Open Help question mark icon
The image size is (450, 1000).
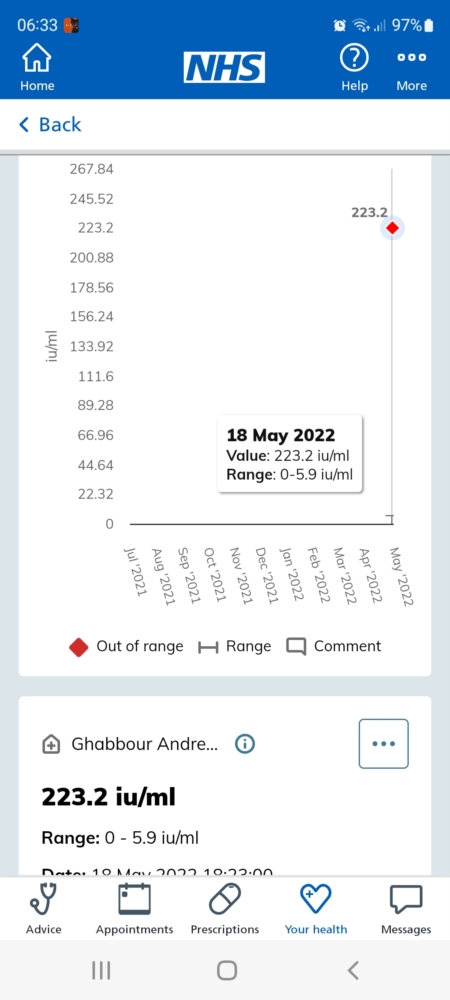(x=354, y=59)
